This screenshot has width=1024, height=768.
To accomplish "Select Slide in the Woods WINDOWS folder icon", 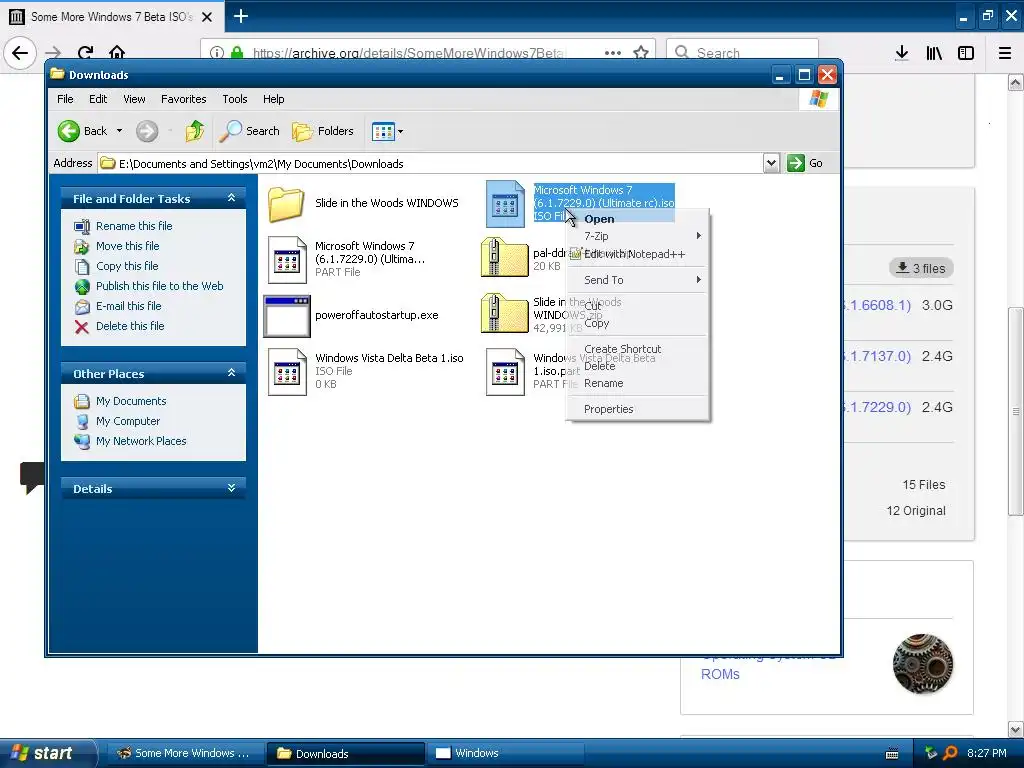I will coord(286,204).
